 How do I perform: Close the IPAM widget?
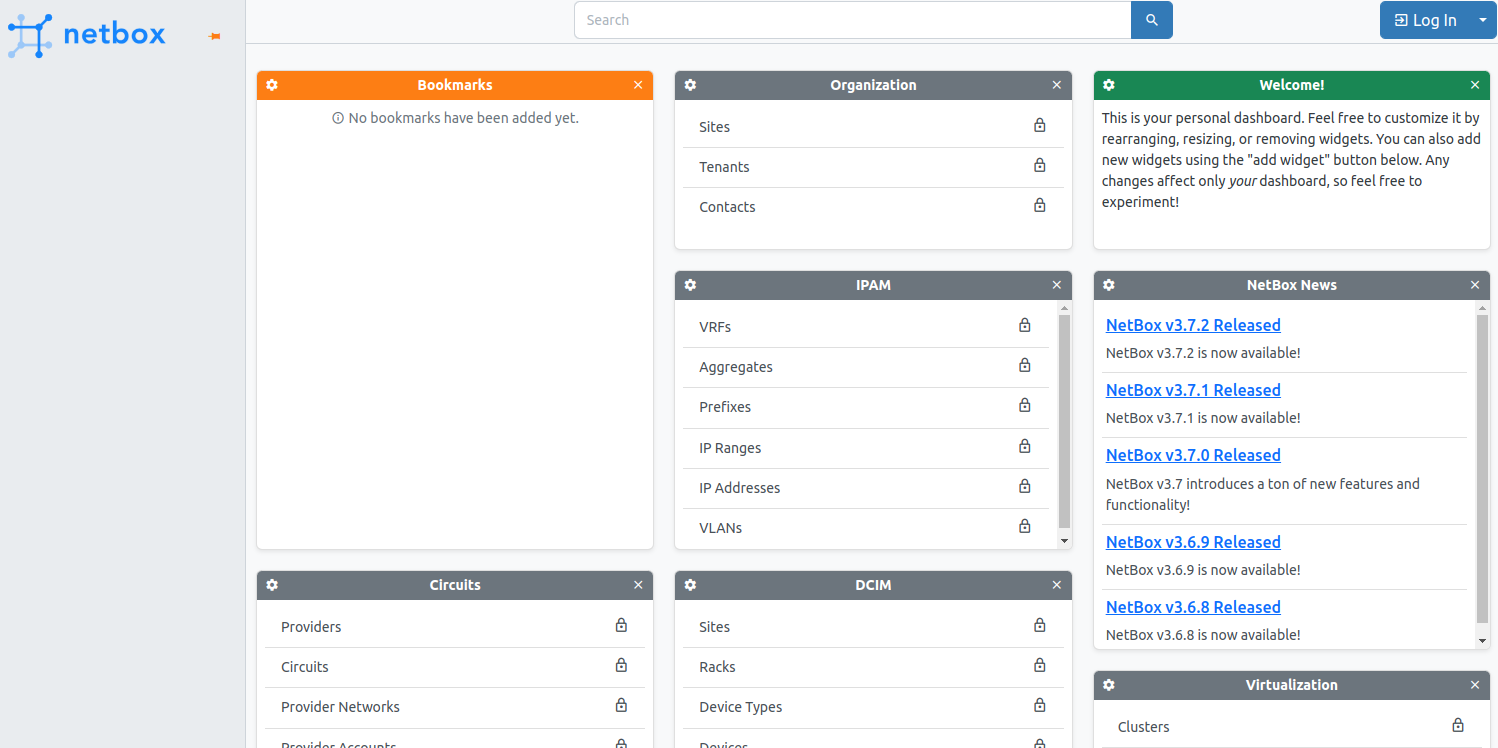[1056, 285]
